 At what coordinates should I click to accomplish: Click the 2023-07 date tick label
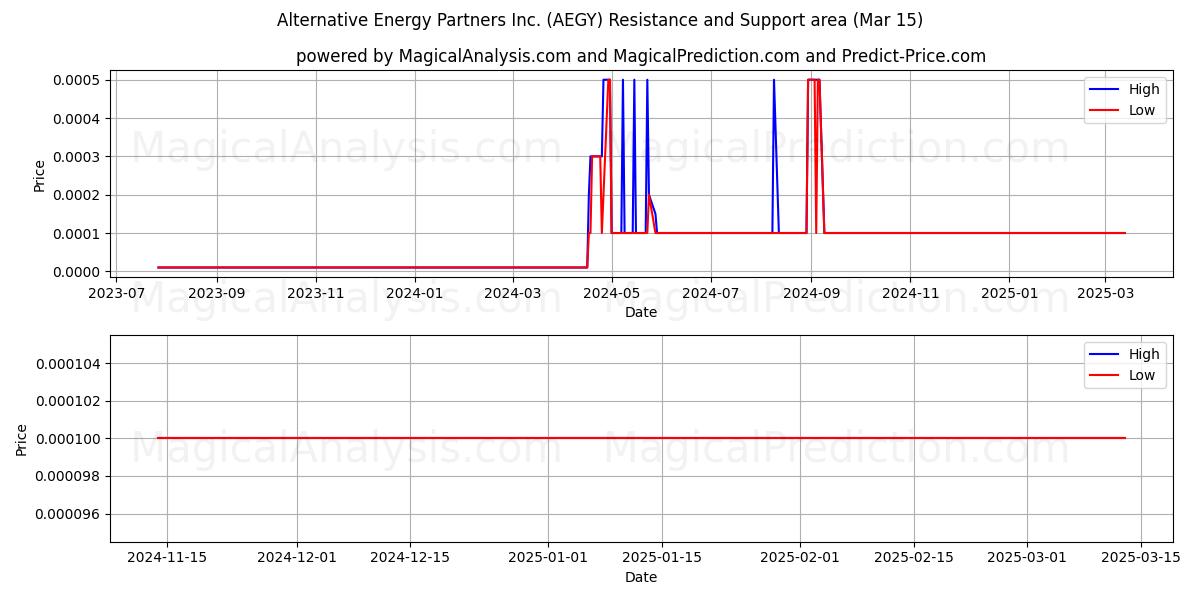click(x=117, y=293)
